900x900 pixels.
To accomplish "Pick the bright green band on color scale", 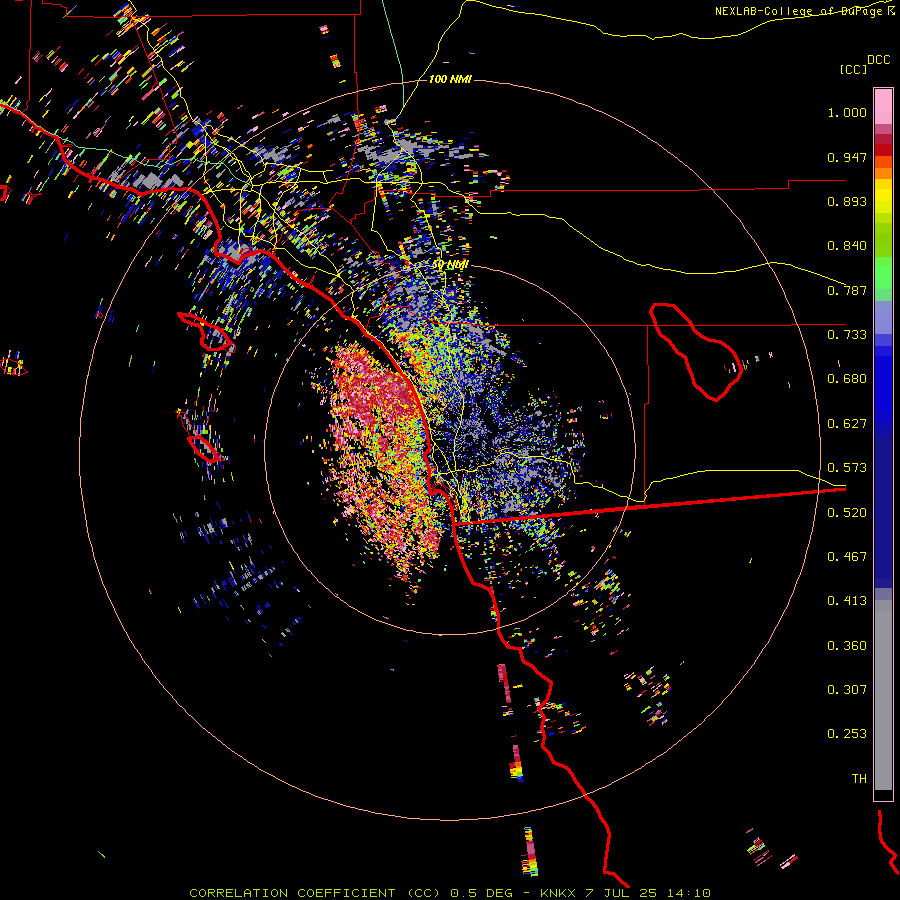I will click(883, 272).
